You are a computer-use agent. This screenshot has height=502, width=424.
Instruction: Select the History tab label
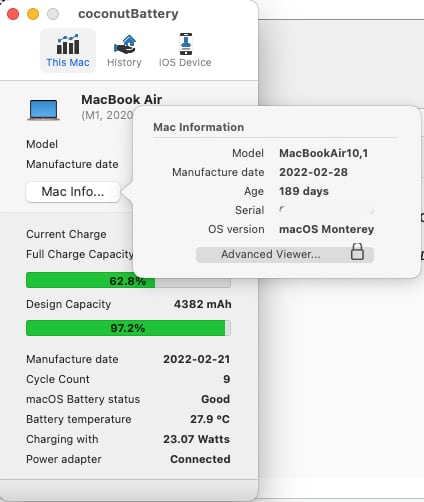click(124, 62)
